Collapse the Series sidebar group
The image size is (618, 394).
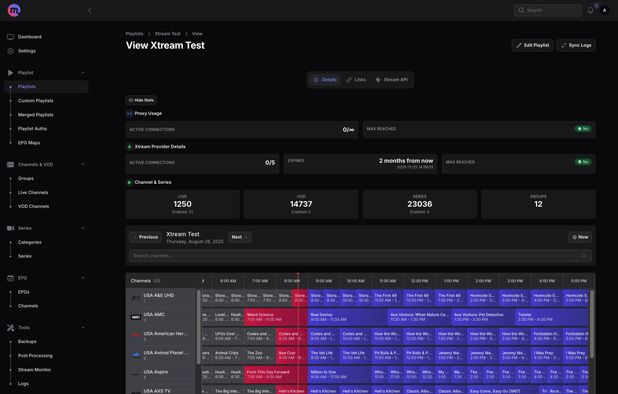click(x=83, y=228)
